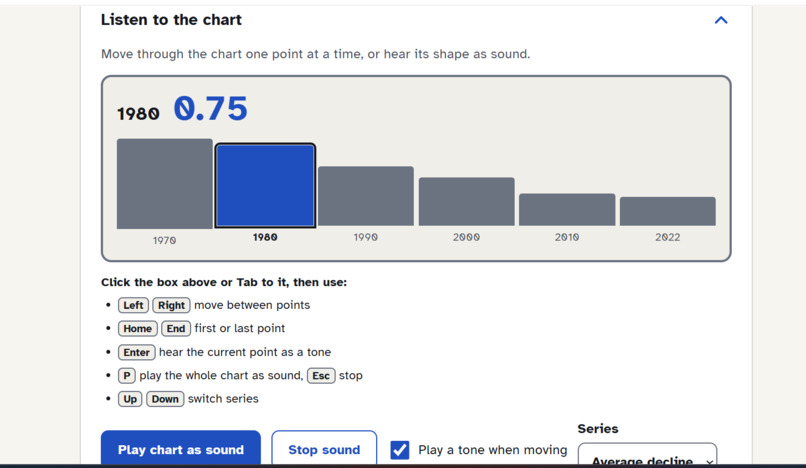Viewport: 806px width, 468px height.
Task: Click Play chart as sound button
Action: [x=181, y=449]
